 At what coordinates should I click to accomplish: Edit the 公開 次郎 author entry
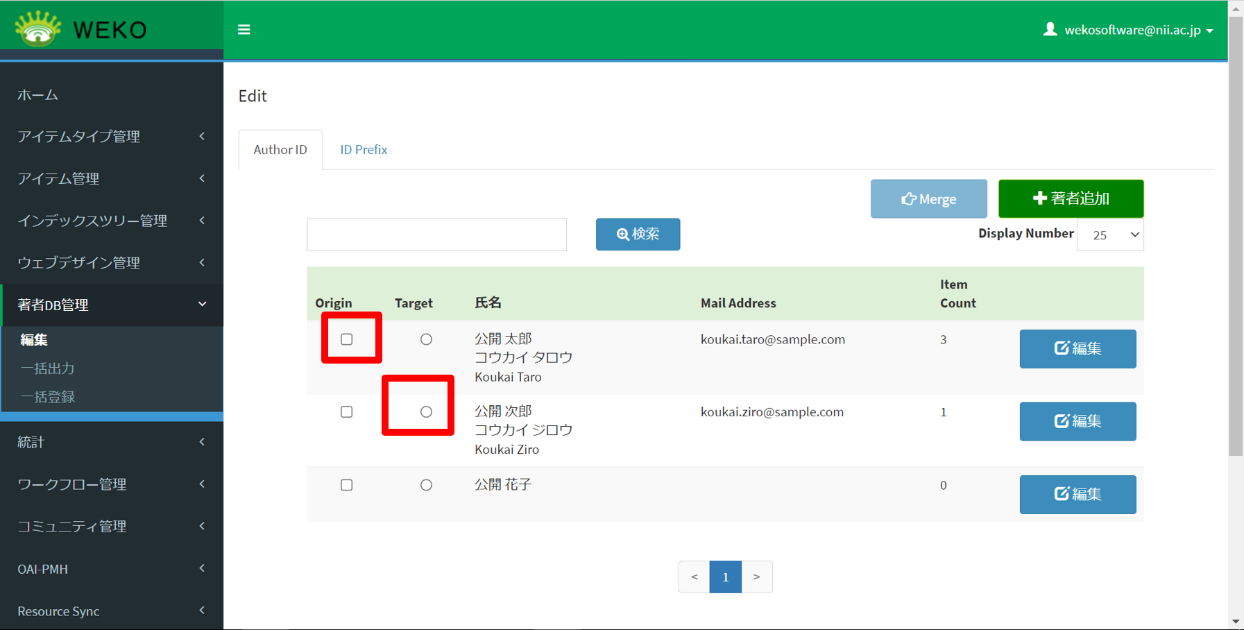1077,421
